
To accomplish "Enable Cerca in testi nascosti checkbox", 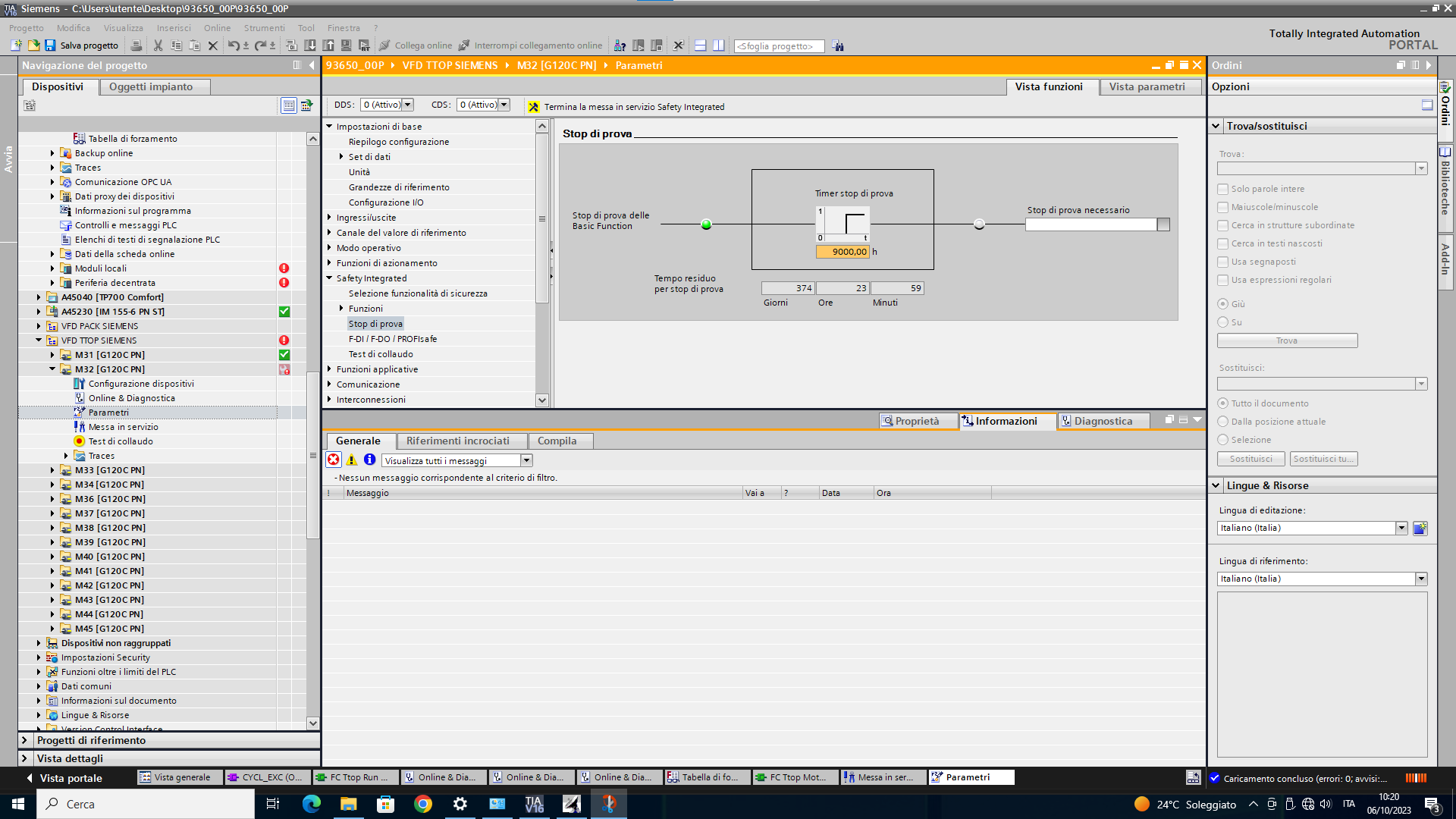I will 1222,243.
